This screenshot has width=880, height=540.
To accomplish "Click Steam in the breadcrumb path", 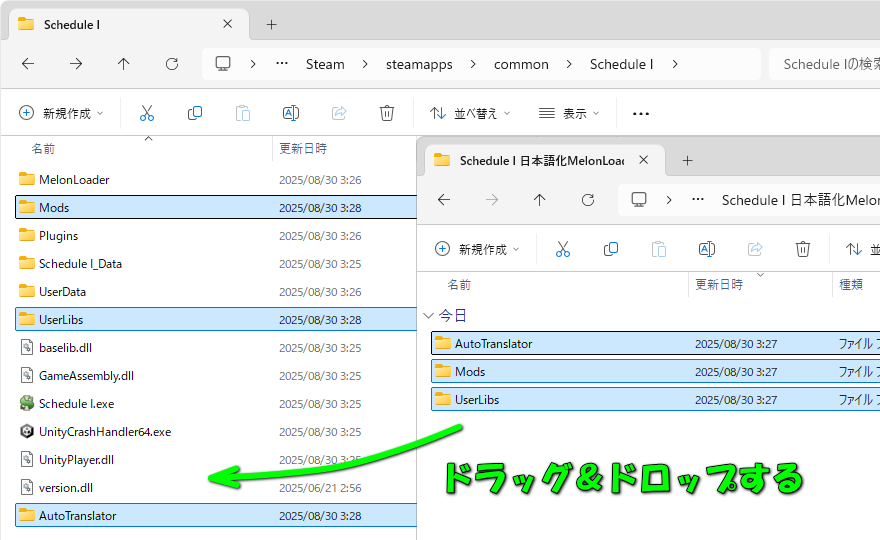I will tap(325, 64).
